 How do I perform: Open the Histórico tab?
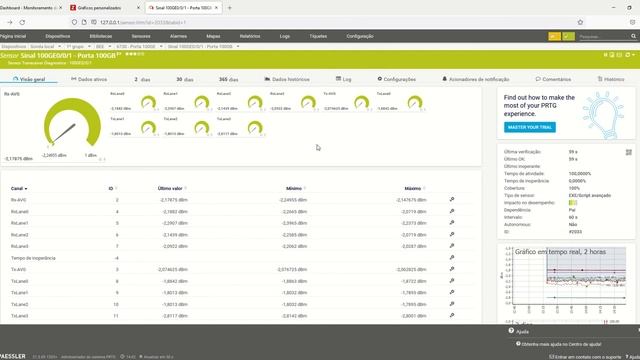click(x=611, y=79)
